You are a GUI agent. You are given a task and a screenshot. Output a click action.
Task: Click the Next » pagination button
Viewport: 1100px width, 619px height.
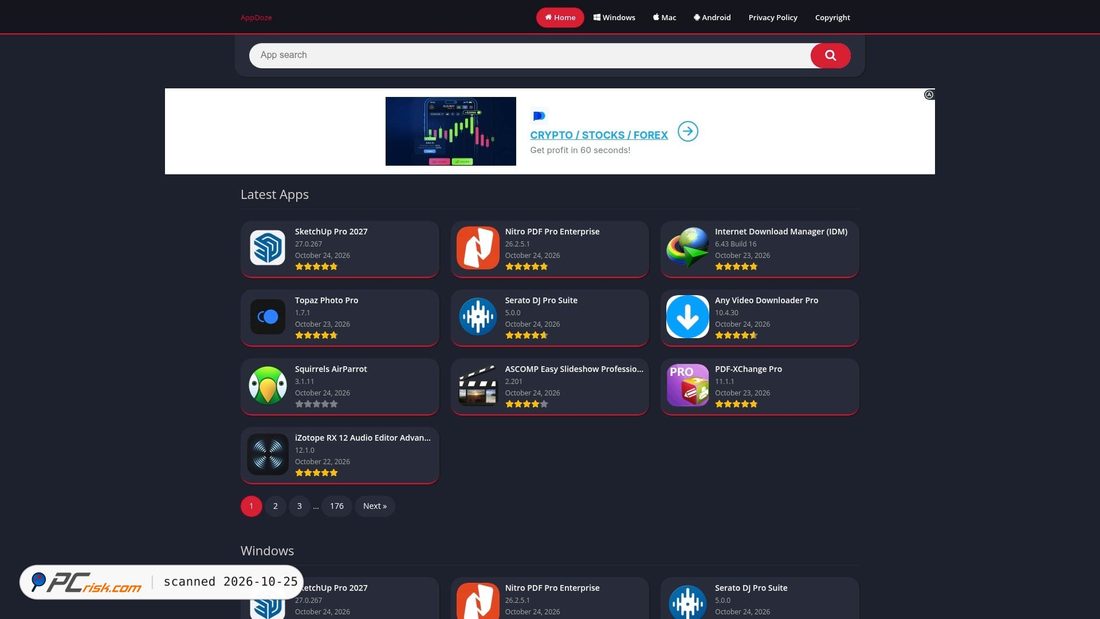pos(375,506)
